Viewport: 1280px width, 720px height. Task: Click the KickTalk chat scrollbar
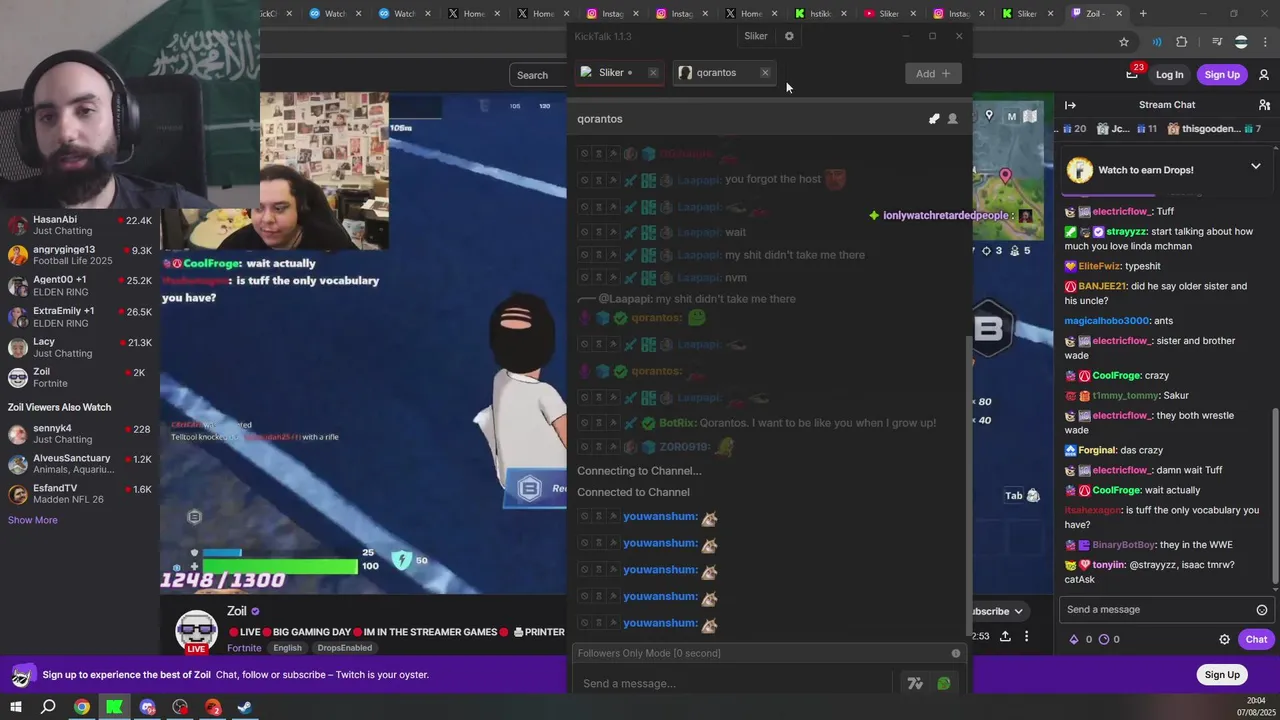tap(967, 485)
